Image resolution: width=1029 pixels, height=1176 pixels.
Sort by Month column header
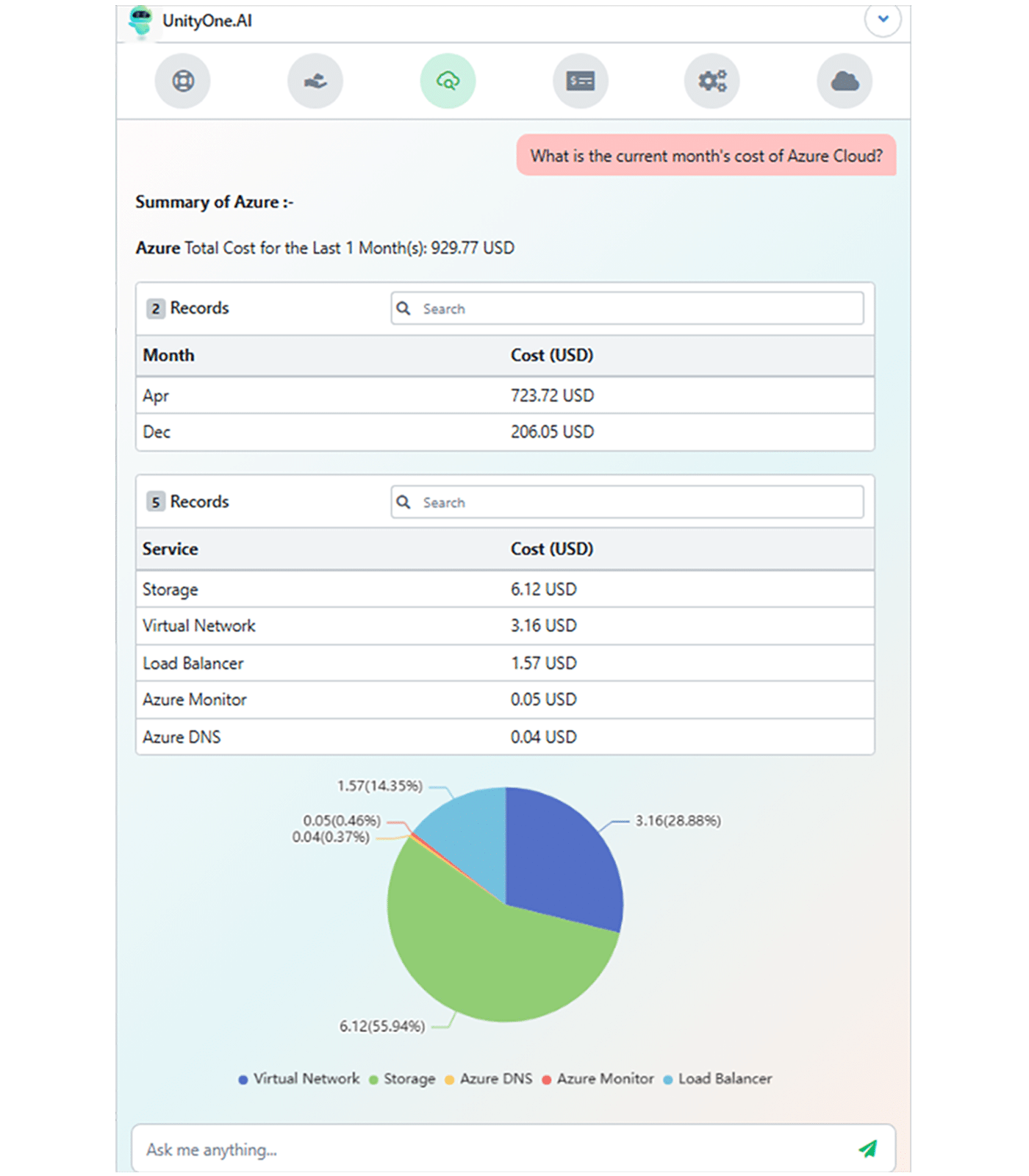tap(169, 356)
